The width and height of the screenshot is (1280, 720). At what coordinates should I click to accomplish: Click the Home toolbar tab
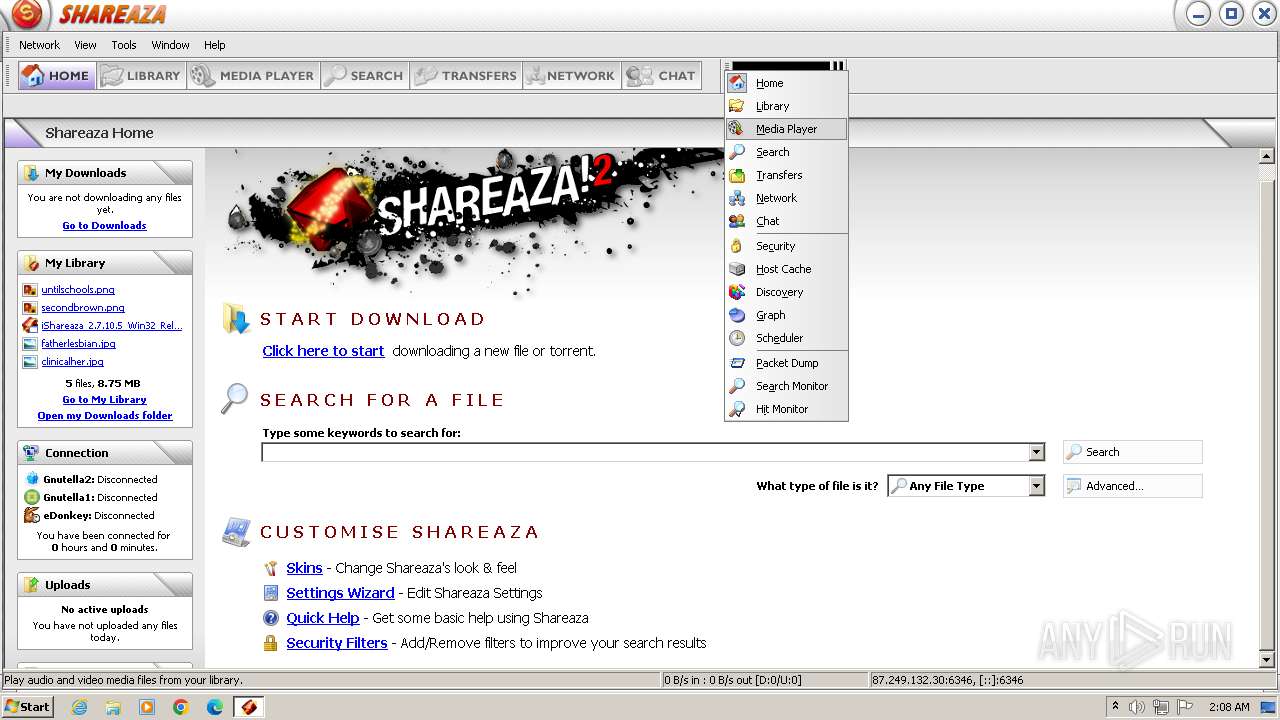point(57,76)
